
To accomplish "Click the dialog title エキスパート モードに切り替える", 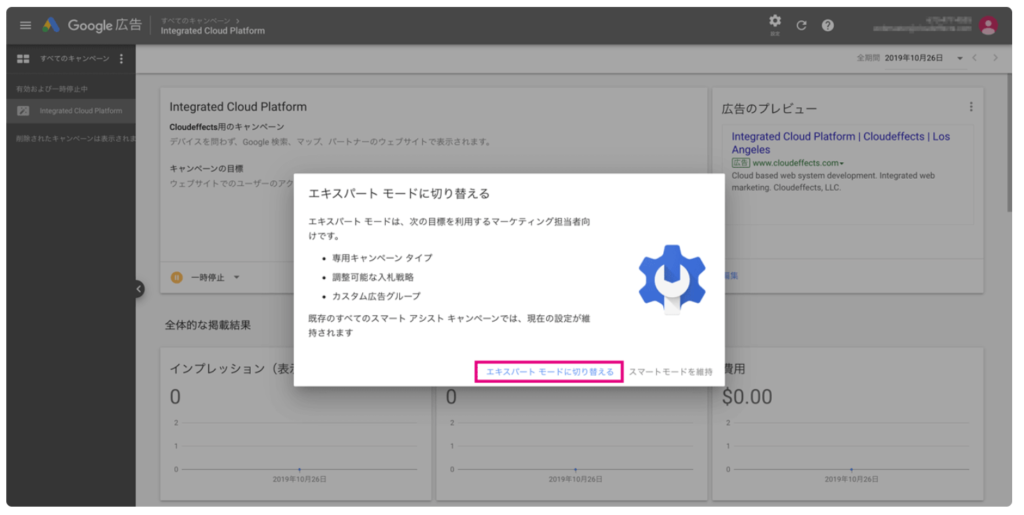I will [399, 194].
